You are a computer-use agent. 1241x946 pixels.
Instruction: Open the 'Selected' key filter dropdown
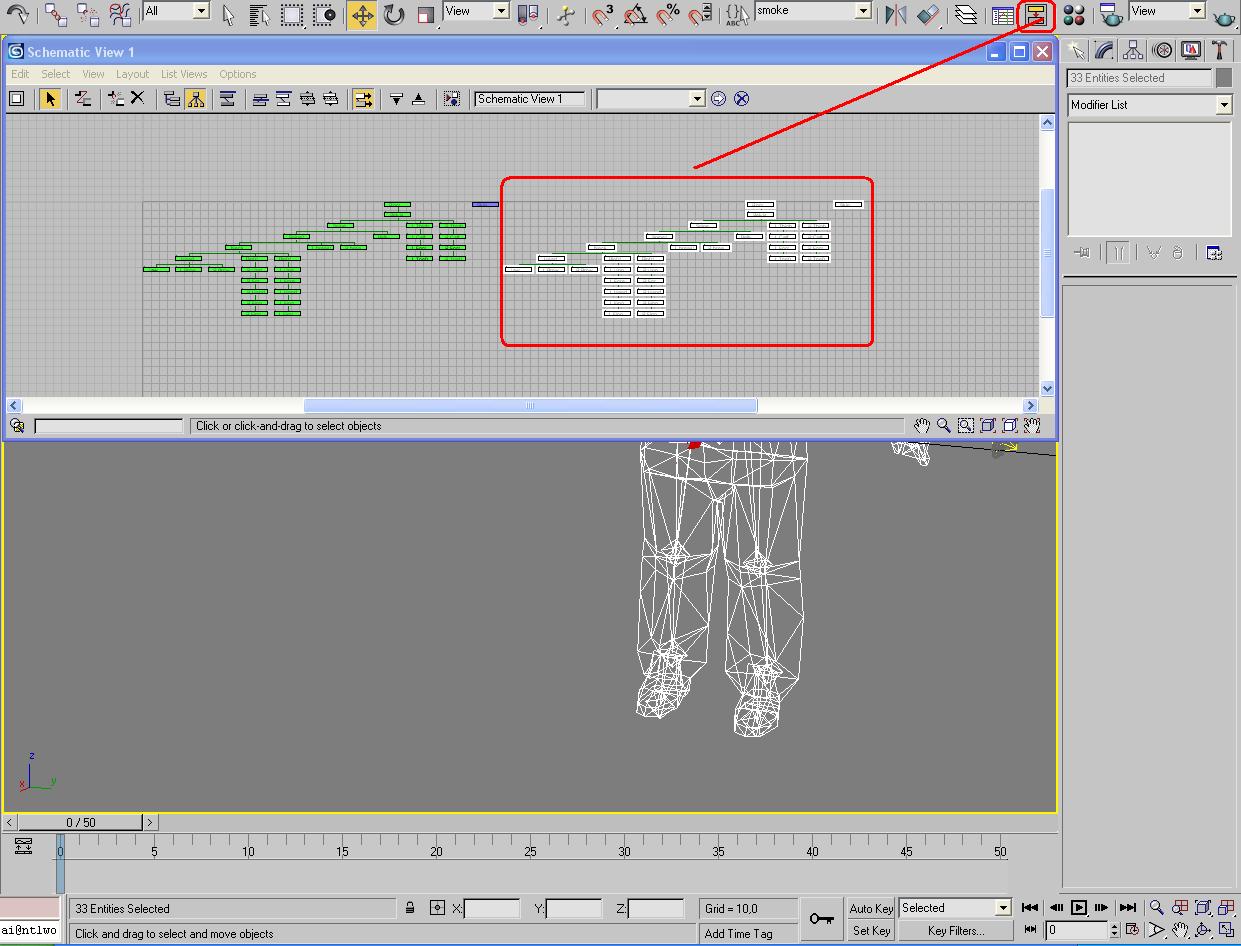1003,908
